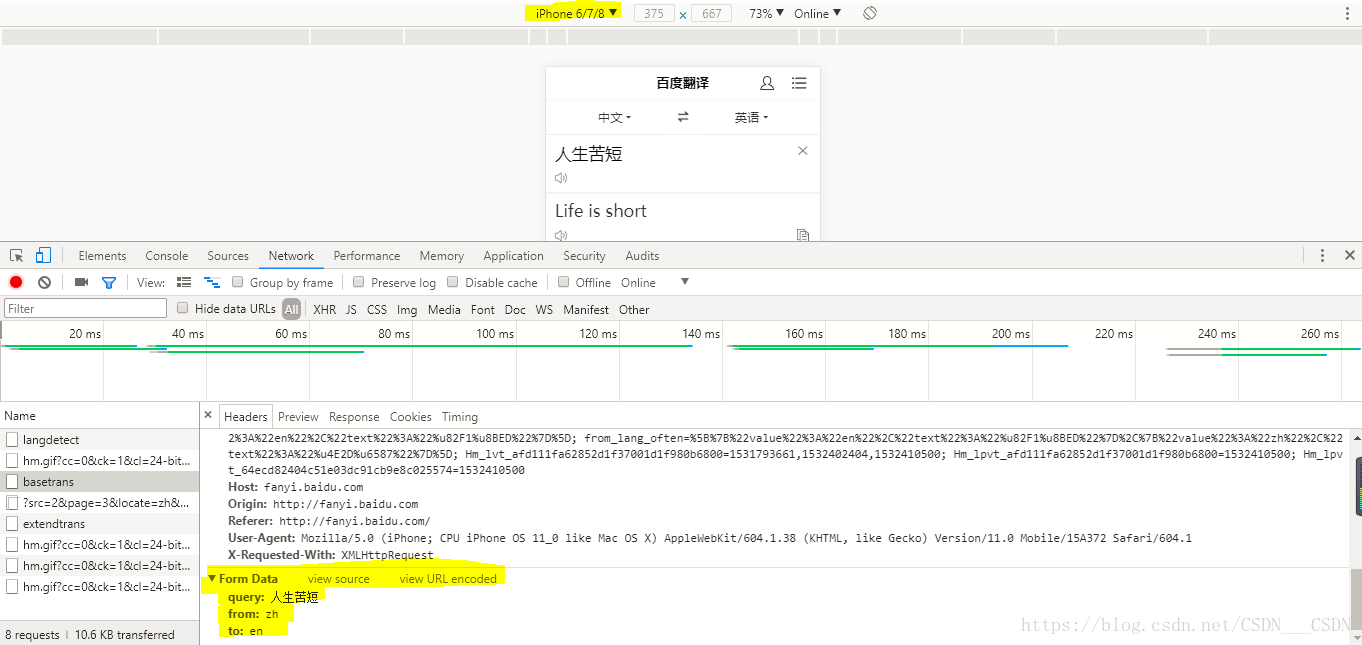Rotate the device orientation icon
This screenshot has height=645, width=1362.
pyautogui.click(x=870, y=13)
